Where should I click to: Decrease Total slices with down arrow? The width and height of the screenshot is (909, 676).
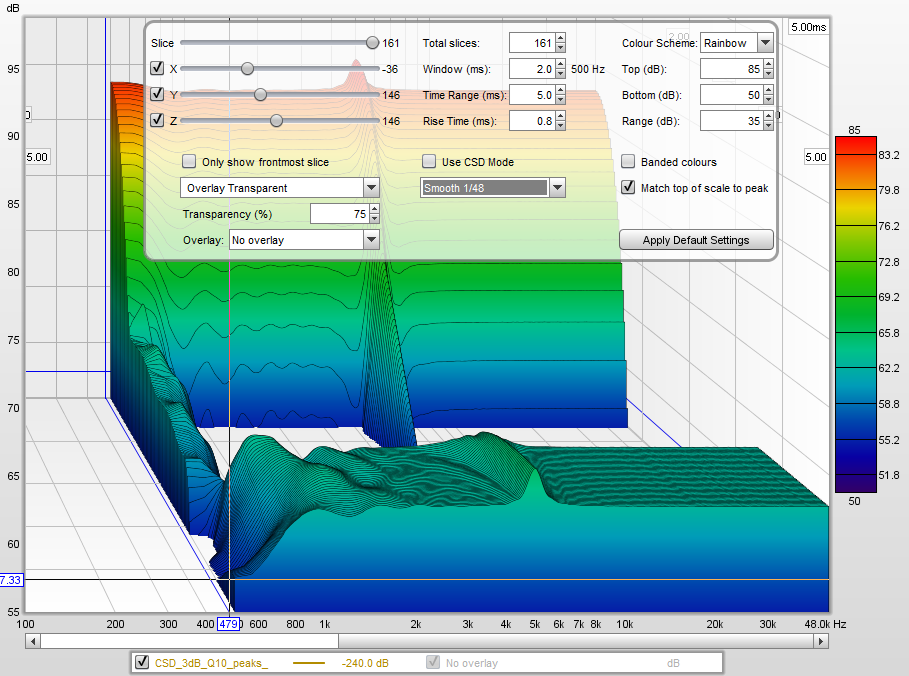(x=560, y=48)
